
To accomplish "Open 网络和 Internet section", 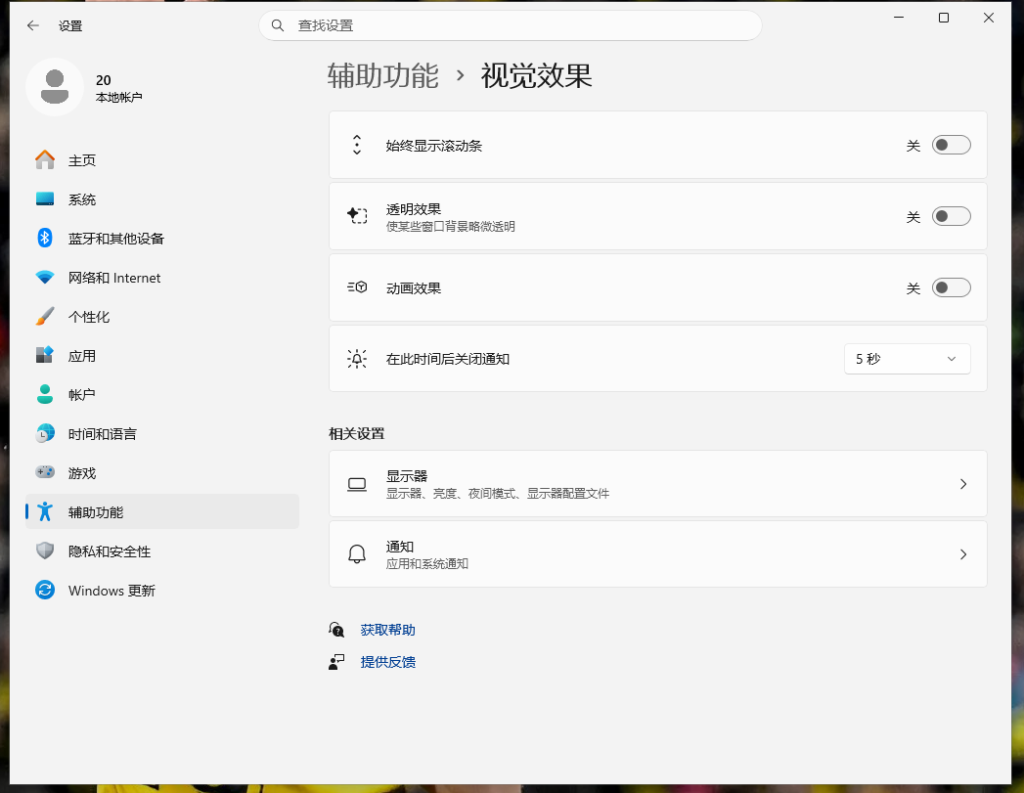I will tap(162, 278).
